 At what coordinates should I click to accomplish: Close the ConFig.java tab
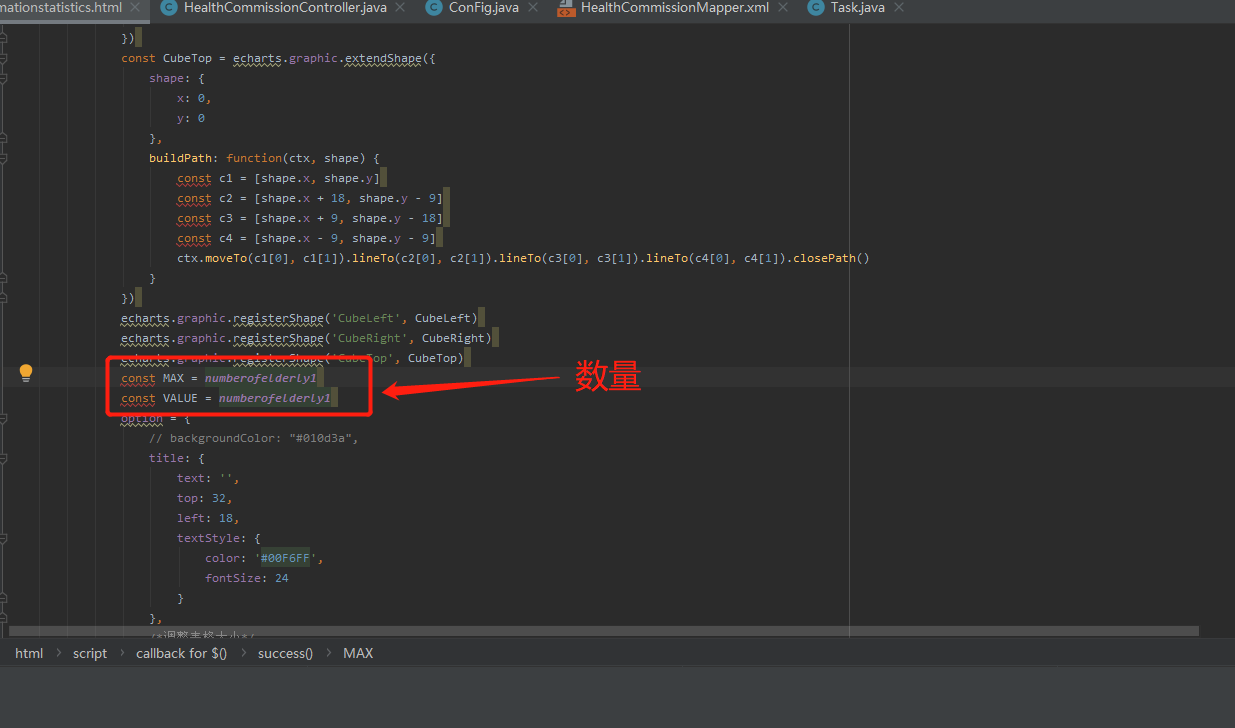(533, 8)
